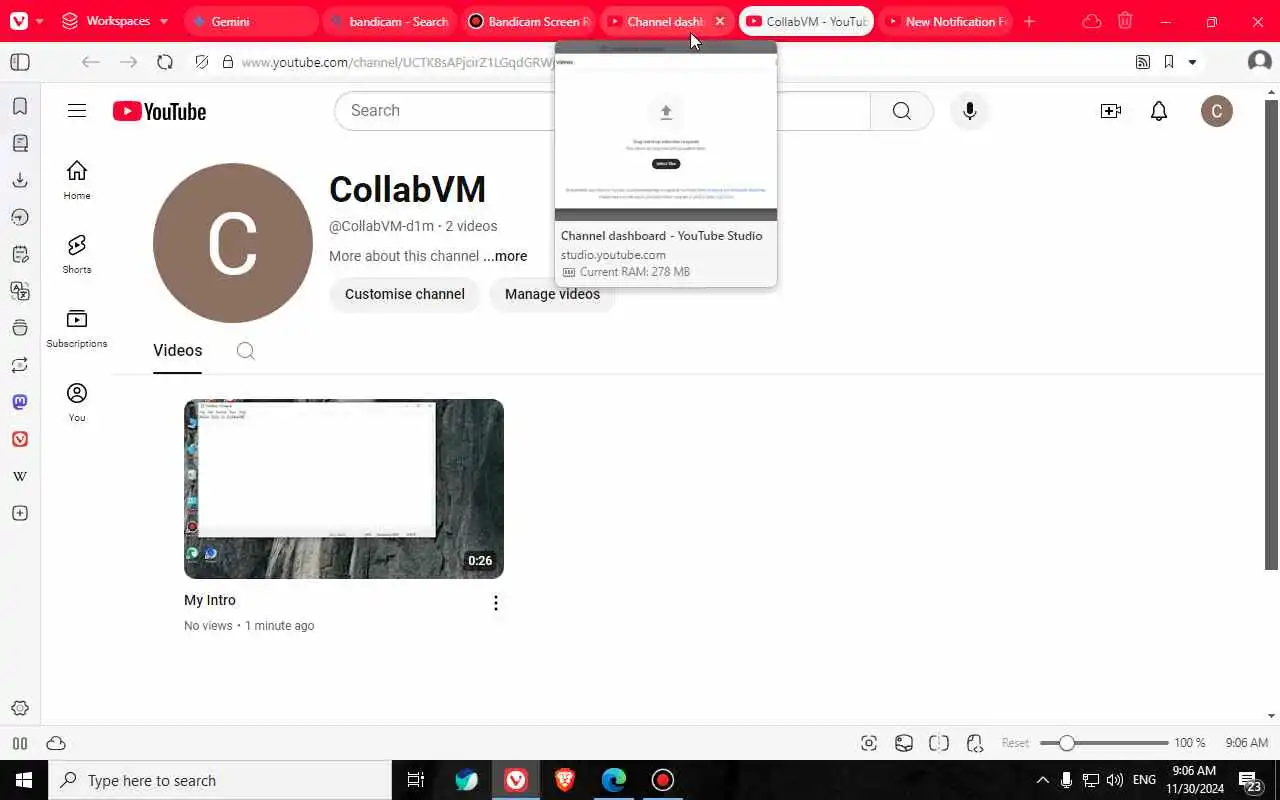1280x800 pixels.
Task: Reload the current page
Action: click(165, 62)
